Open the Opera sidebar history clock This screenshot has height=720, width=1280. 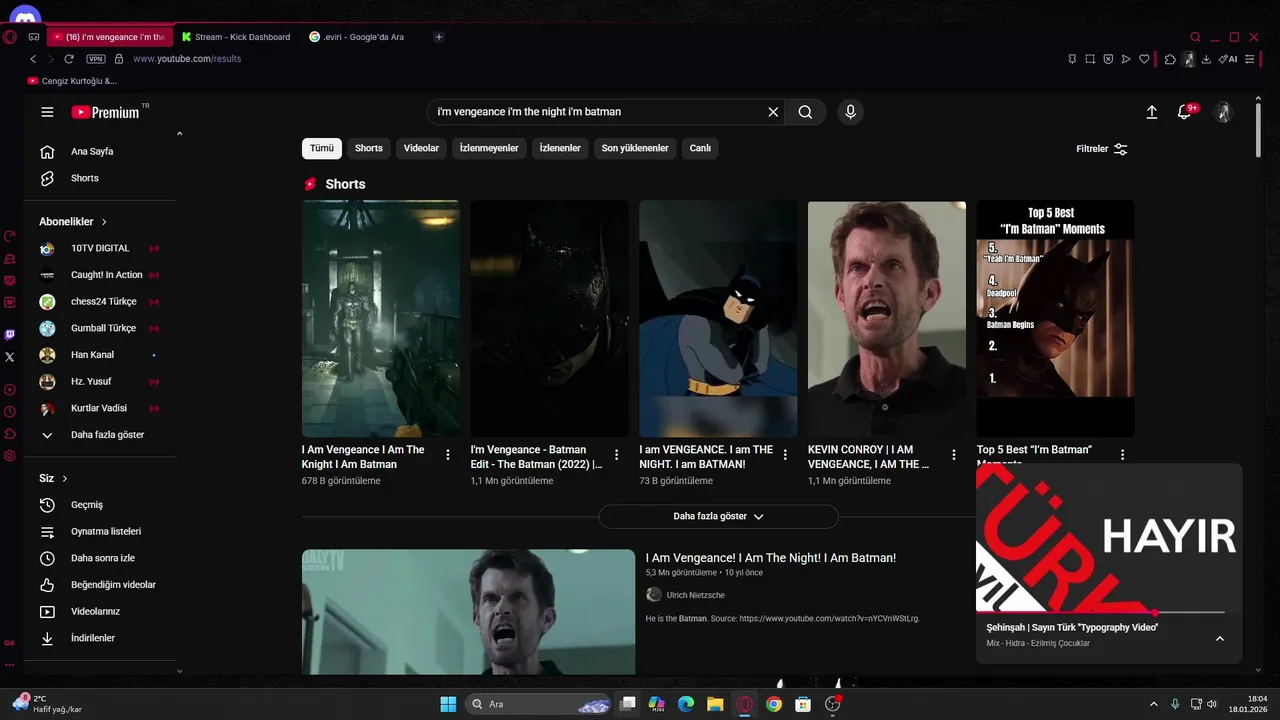click(x=10, y=412)
